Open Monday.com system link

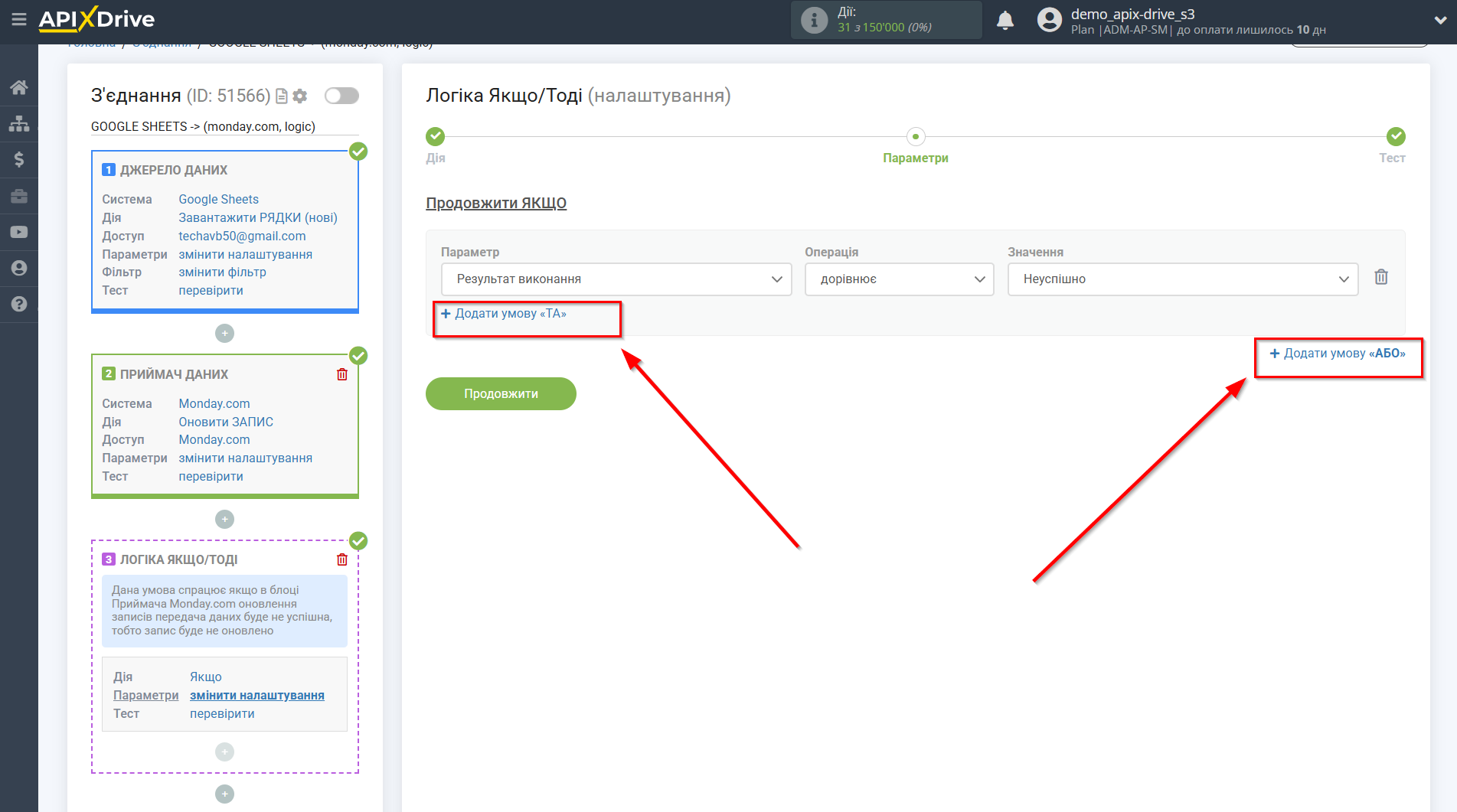pos(214,403)
